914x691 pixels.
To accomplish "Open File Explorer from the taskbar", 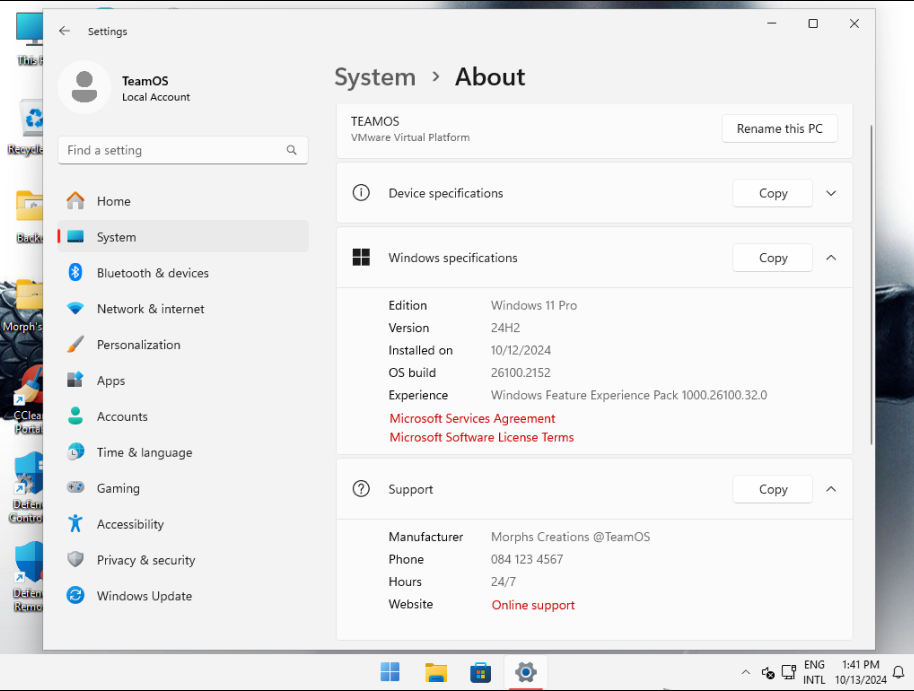I will point(435,672).
